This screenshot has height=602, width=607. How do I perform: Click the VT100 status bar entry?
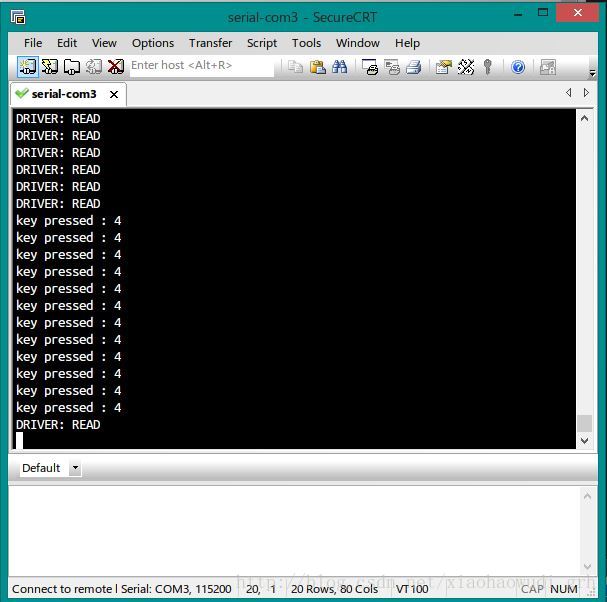pyautogui.click(x=412, y=589)
